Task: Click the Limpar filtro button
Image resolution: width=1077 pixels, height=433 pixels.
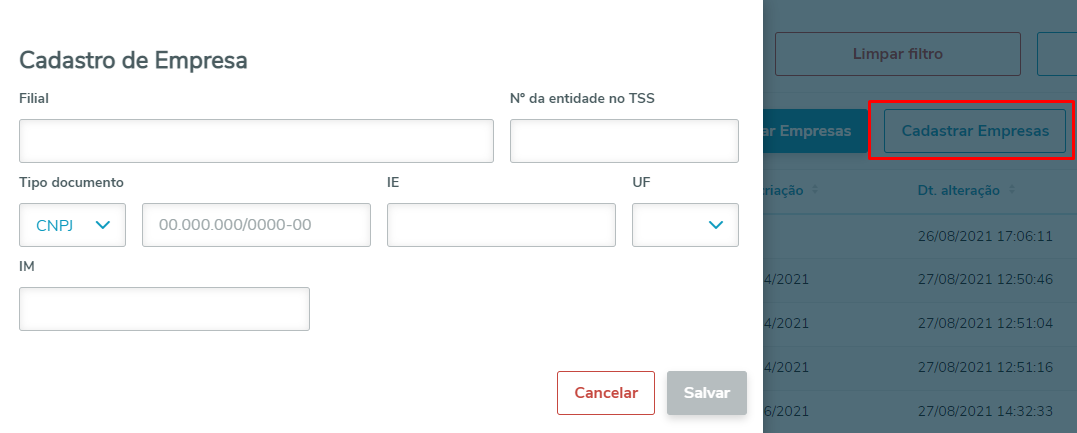Action: tap(897, 54)
